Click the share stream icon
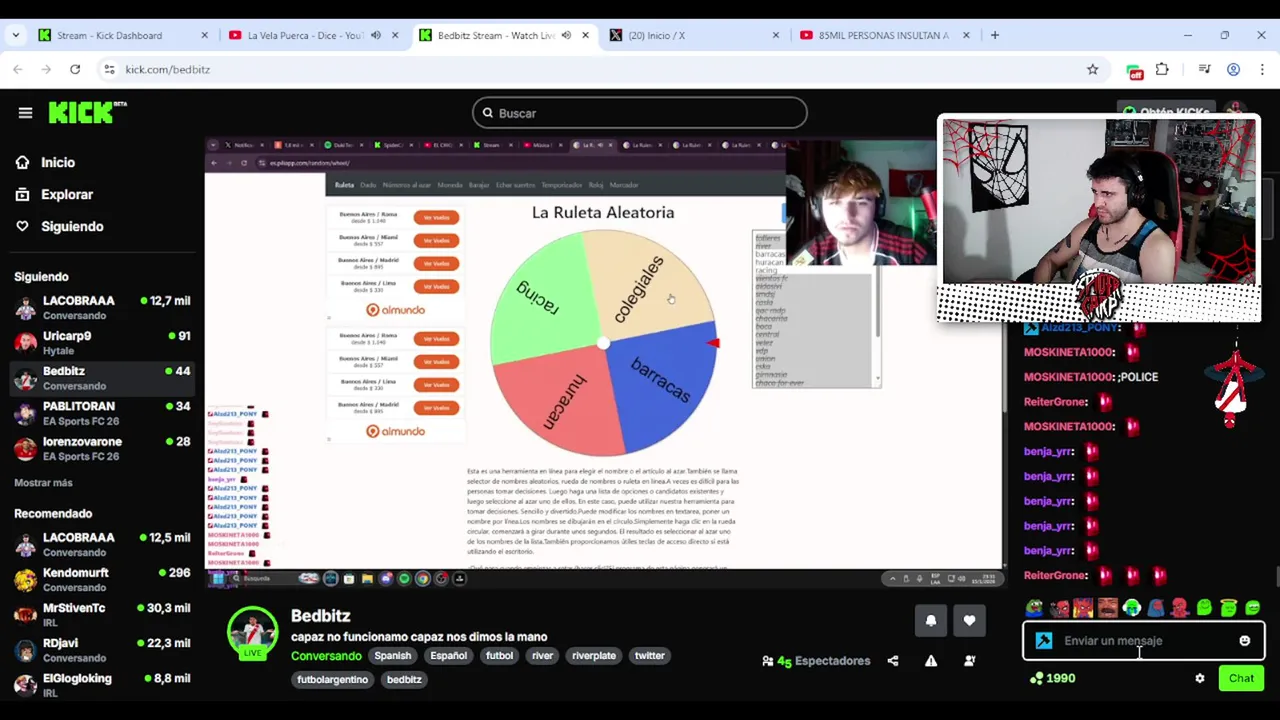Viewport: 1280px width, 720px height. (x=893, y=661)
